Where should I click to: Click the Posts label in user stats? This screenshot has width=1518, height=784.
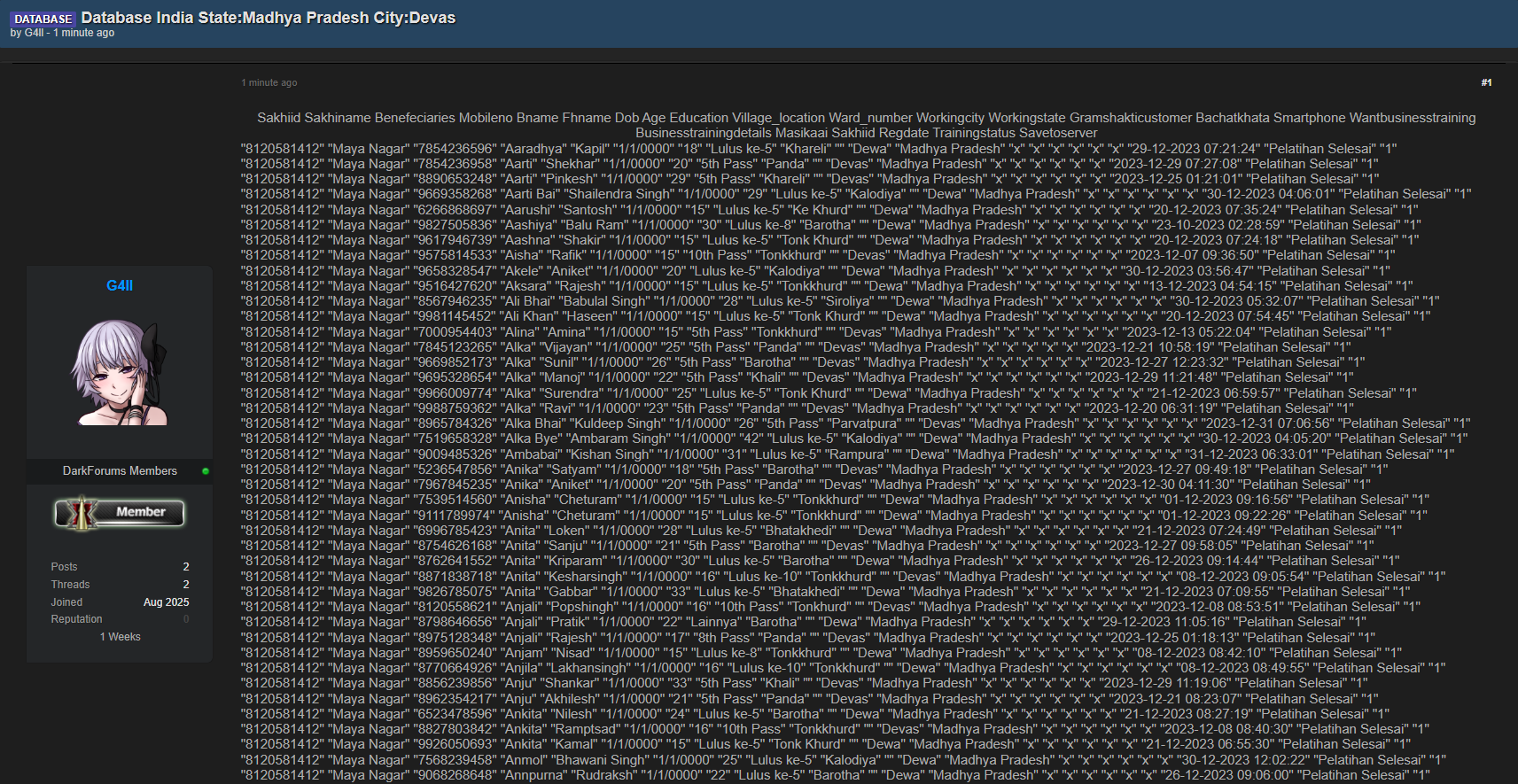pyautogui.click(x=64, y=567)
